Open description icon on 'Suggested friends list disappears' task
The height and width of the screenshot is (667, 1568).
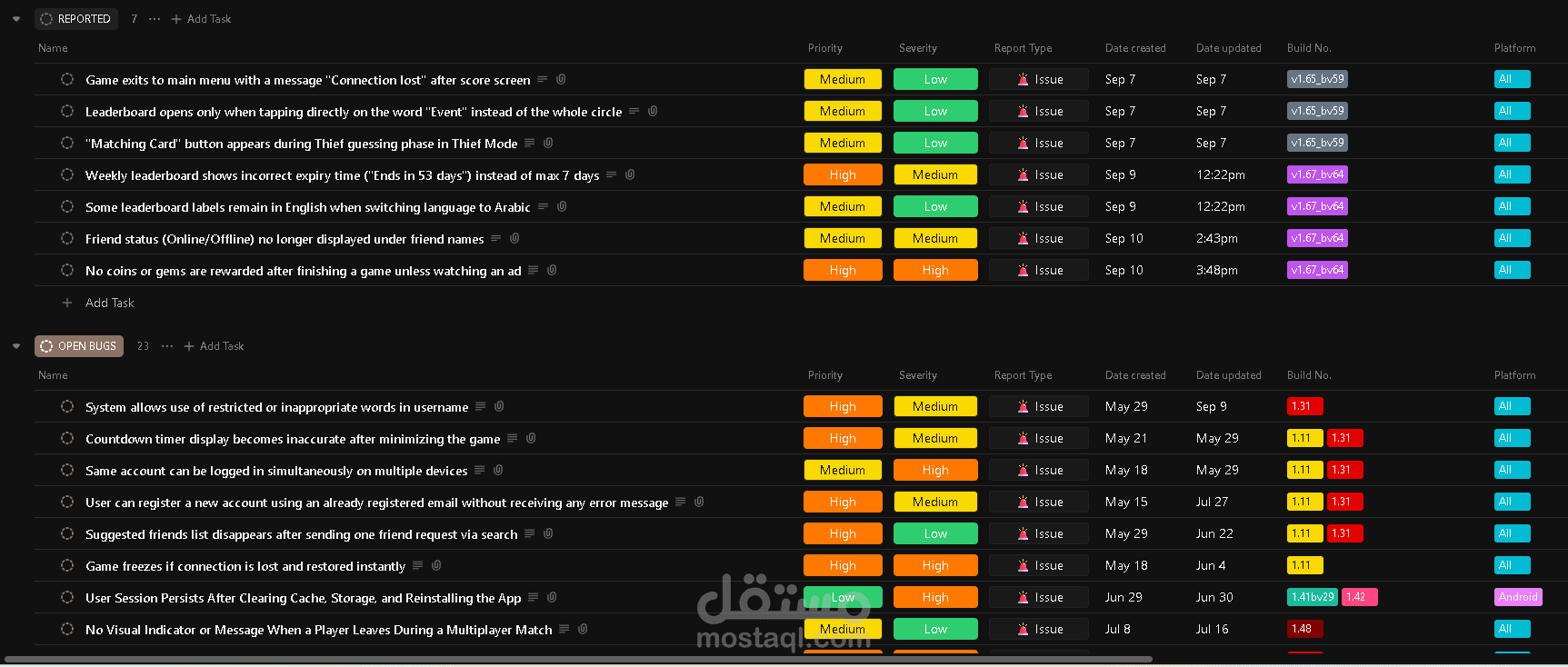(x=530, y=533)
